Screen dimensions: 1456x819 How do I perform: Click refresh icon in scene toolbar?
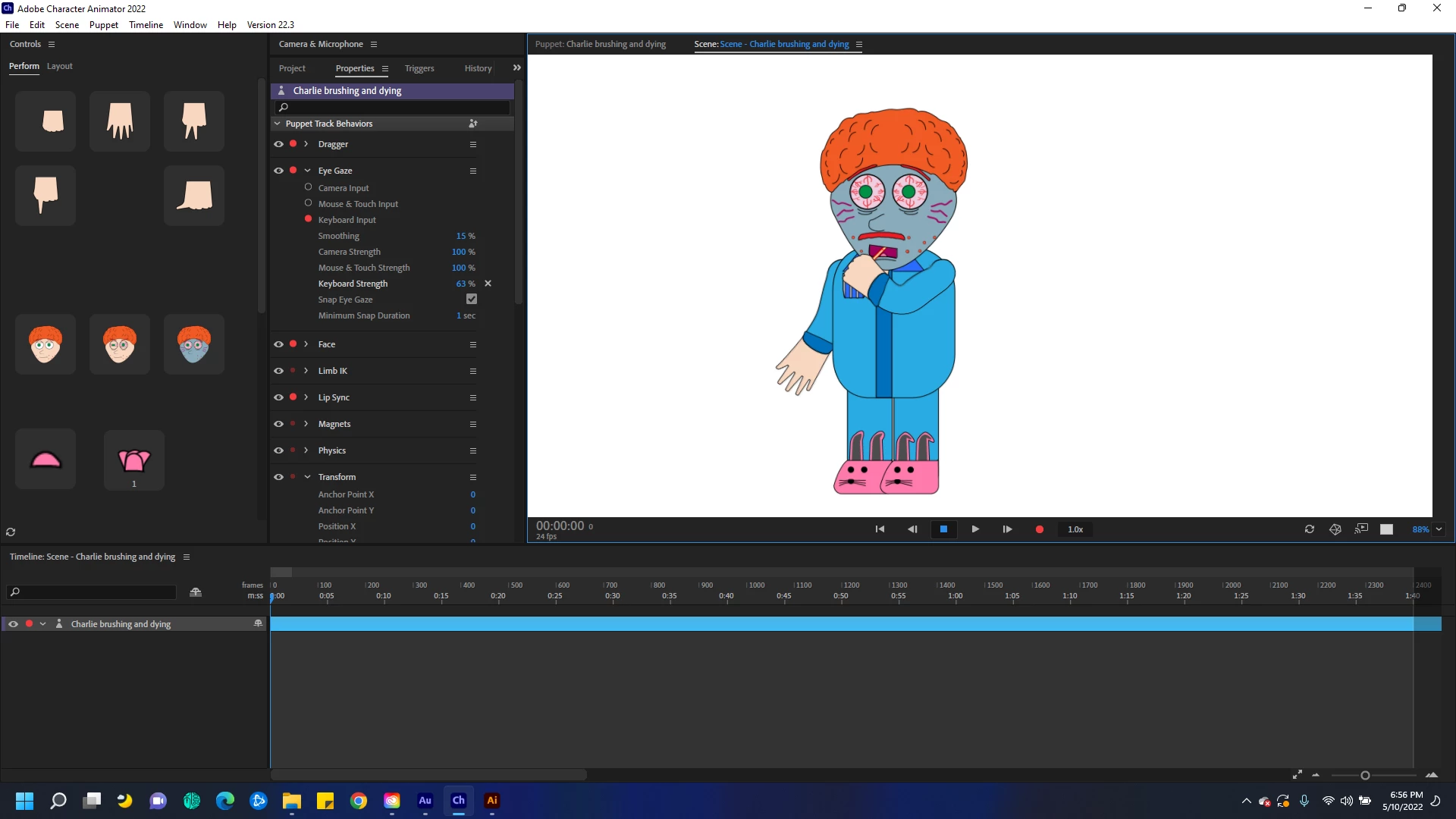click(1309, 529)
